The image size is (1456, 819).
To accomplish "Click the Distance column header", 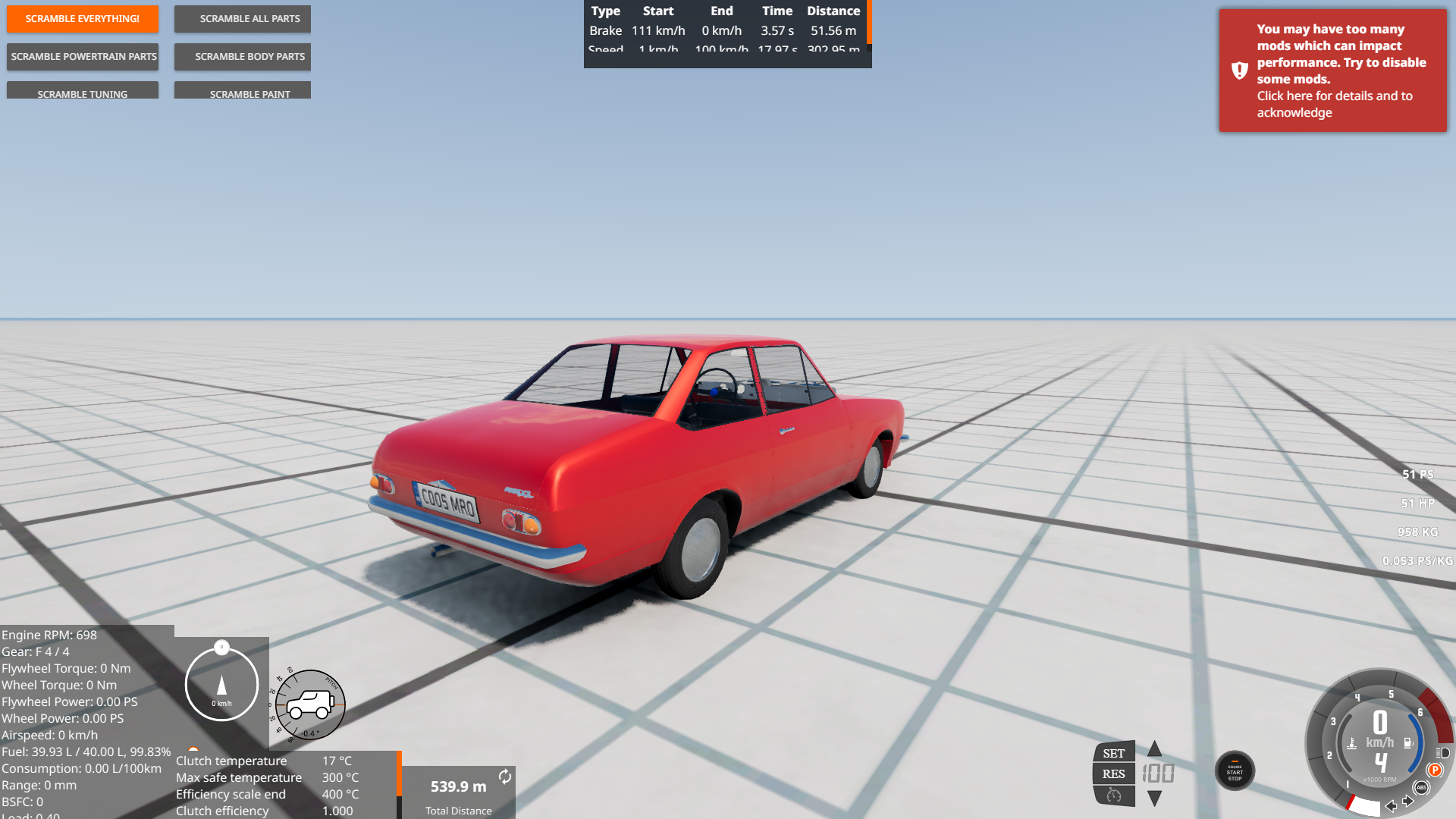I will click(833, 11).
